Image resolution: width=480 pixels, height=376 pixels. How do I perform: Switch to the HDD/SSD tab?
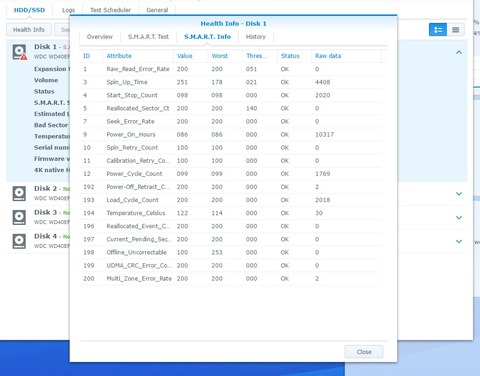click(29, 10)
